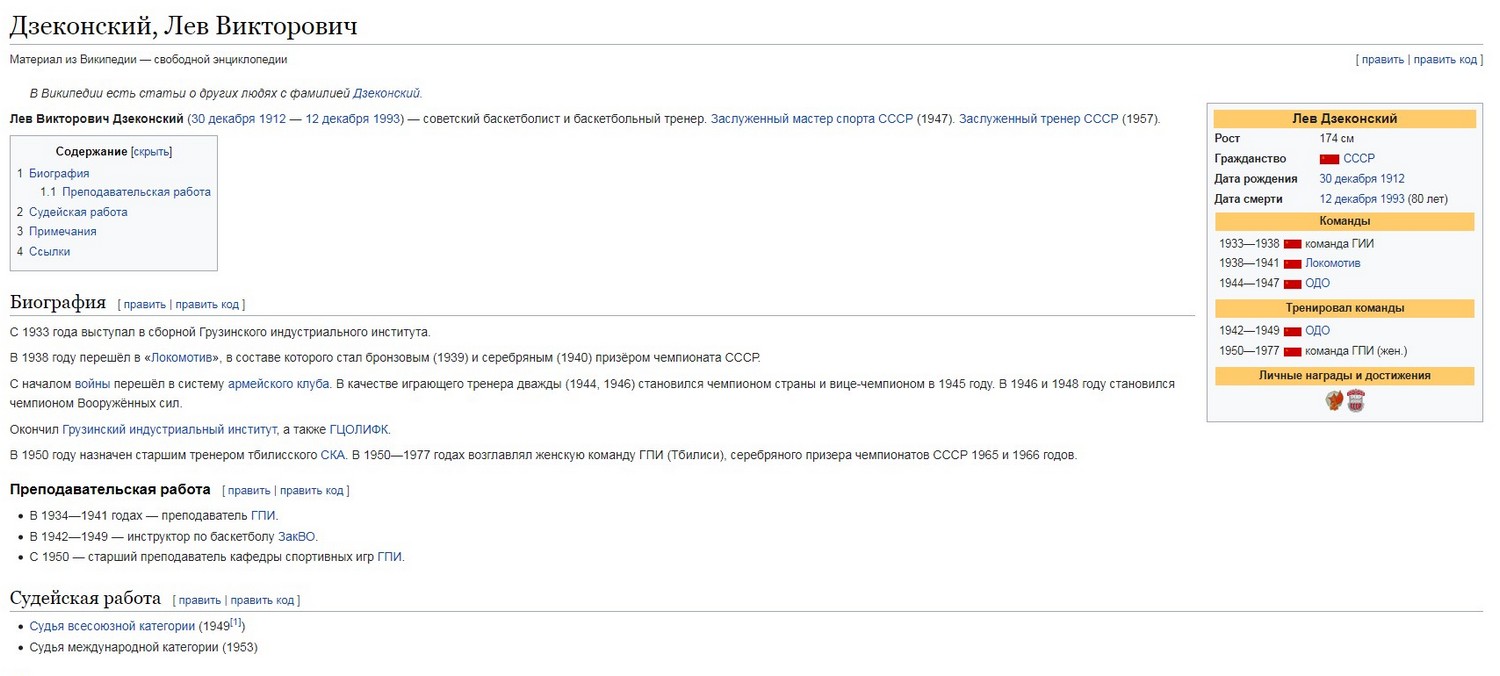Open the Грузинский индустриальный институт link
The width and height of the screenshot is (1500, 676).
point(169,430)
